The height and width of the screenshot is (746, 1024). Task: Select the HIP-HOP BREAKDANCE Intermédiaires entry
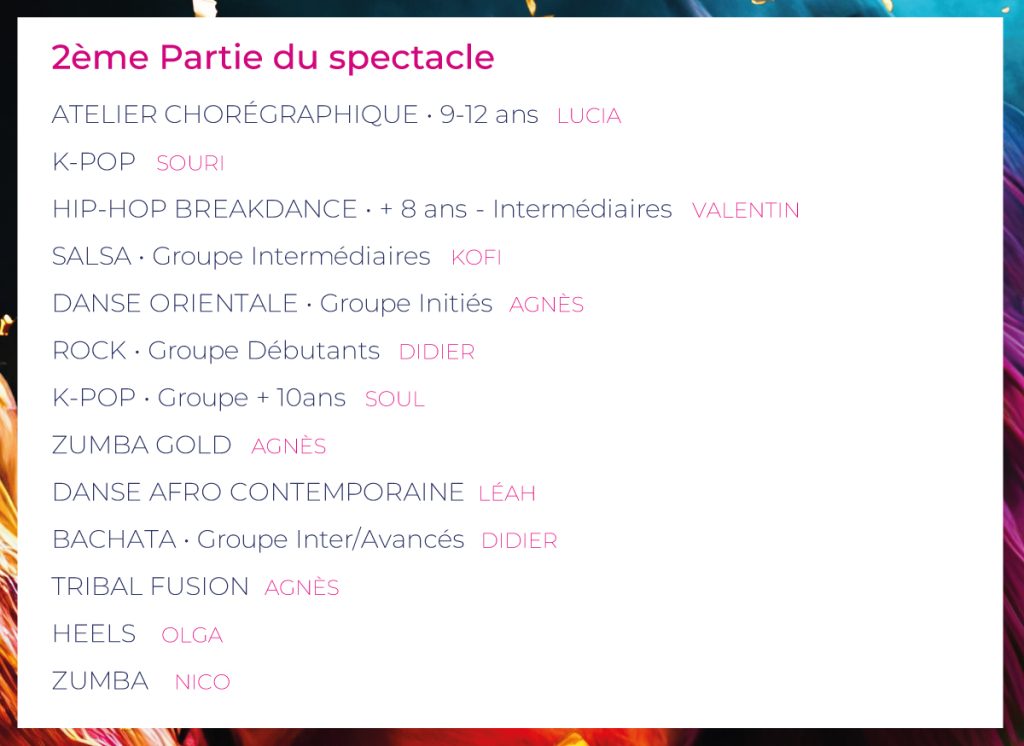[x=362, y=209]
